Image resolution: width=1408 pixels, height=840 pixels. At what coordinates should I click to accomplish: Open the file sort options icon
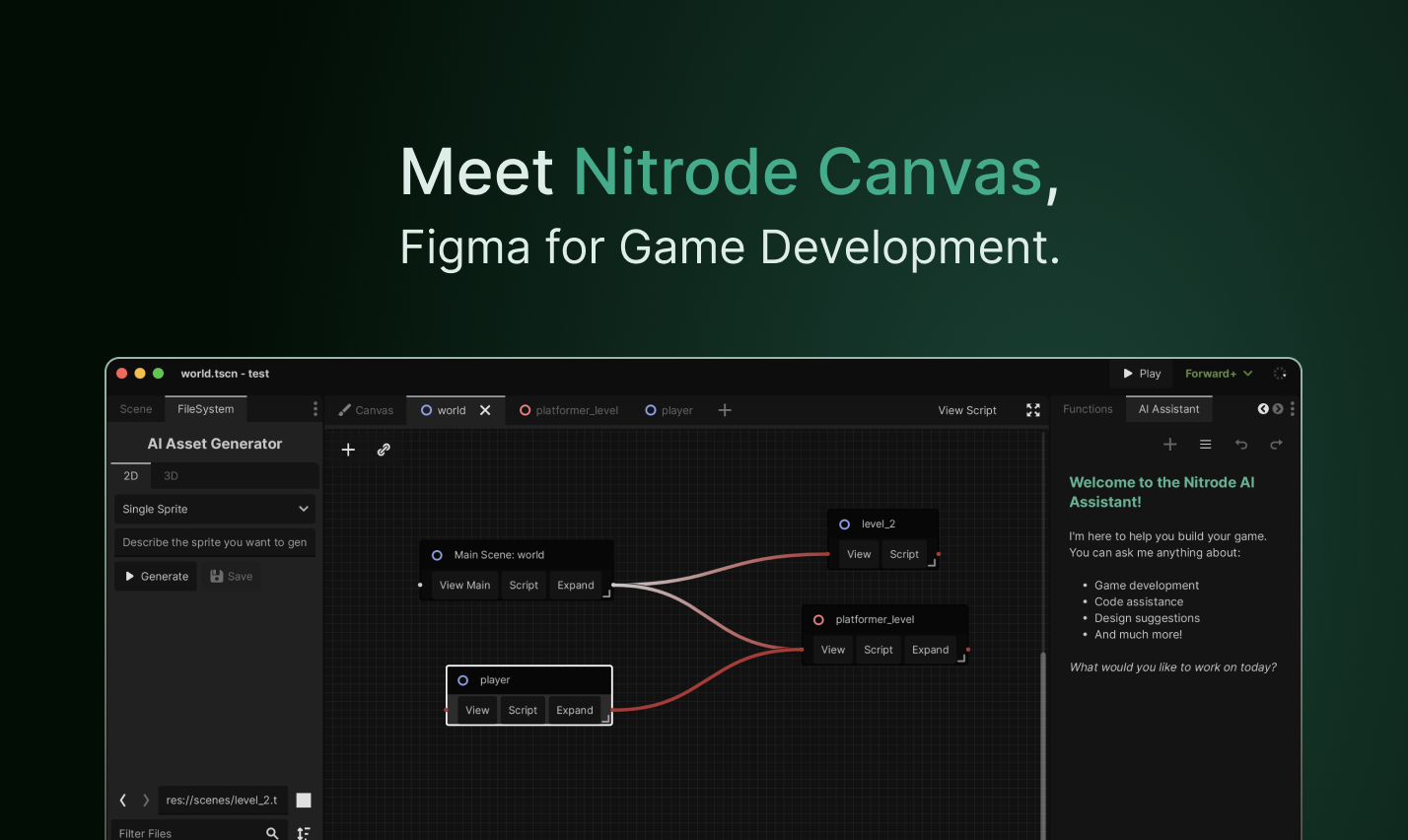point(304,834)
